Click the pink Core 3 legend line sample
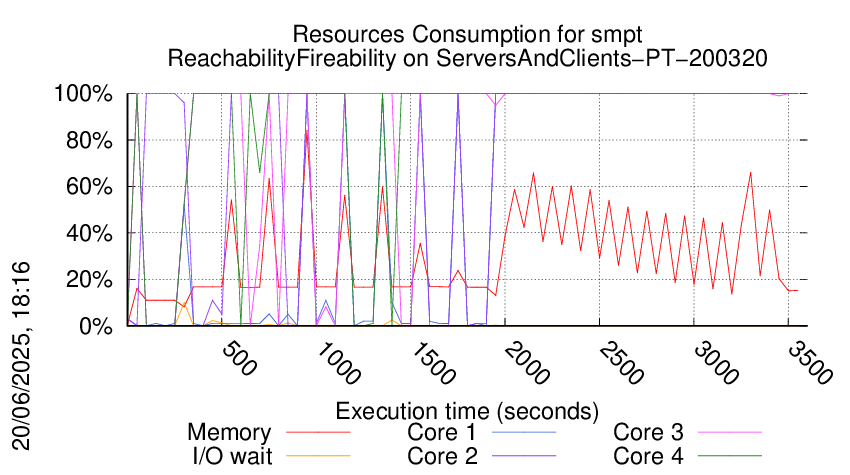This screenshot has width=850, height=475. tap(730, 432)
